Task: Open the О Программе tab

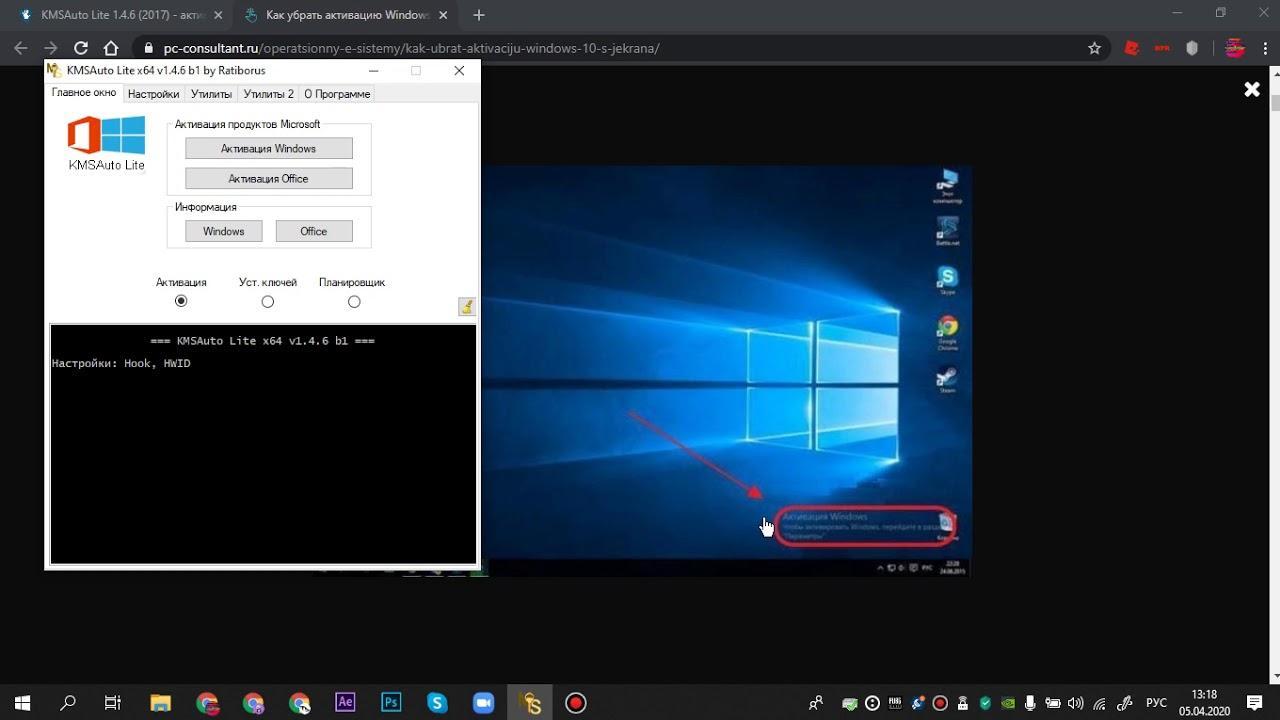Action: pos(337,94)
